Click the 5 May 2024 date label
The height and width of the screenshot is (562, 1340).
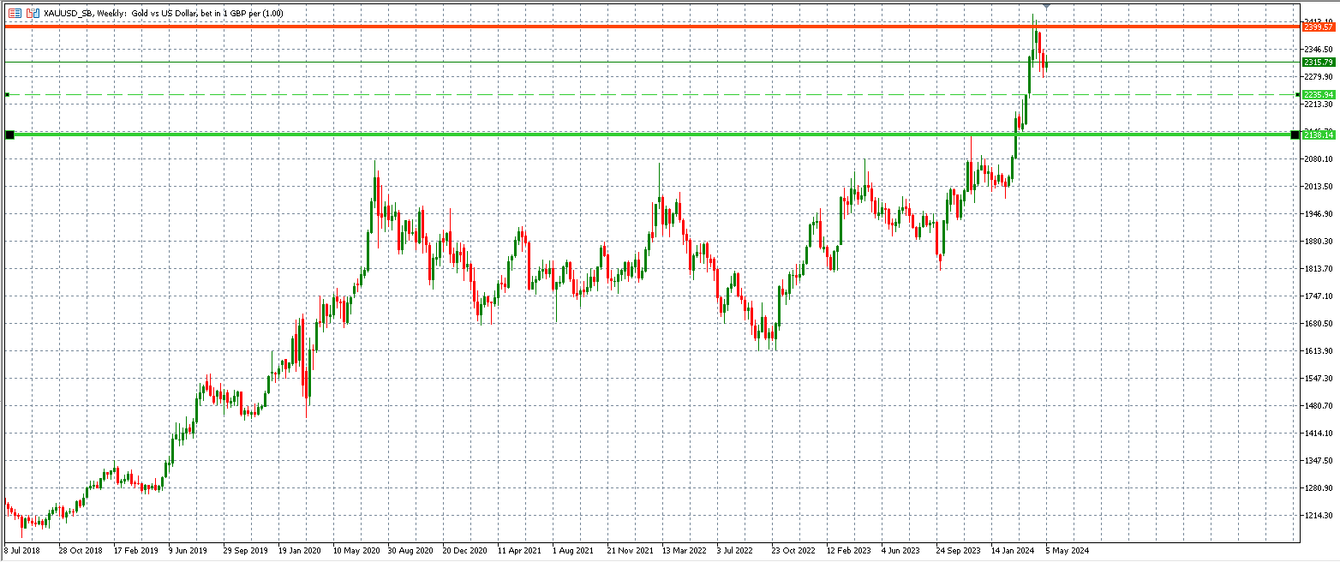1067,550
